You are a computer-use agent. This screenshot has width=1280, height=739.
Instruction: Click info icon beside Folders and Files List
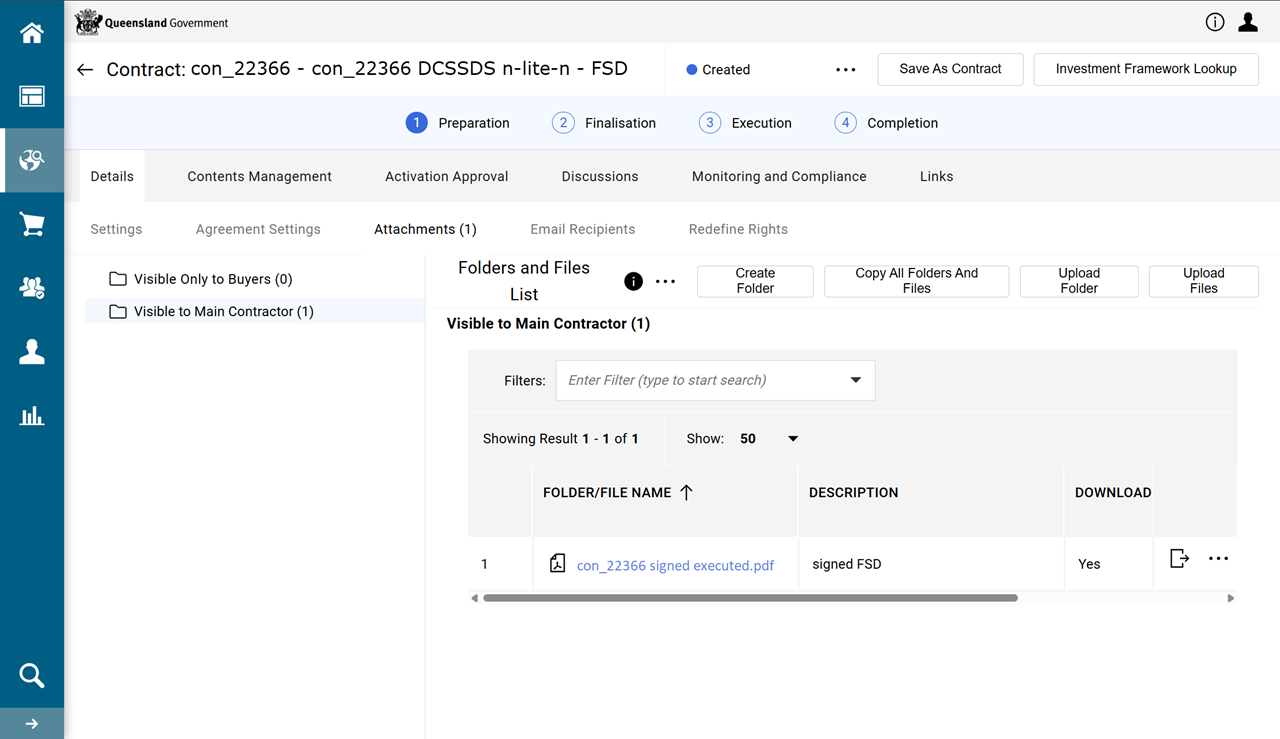tap(633, 281)
